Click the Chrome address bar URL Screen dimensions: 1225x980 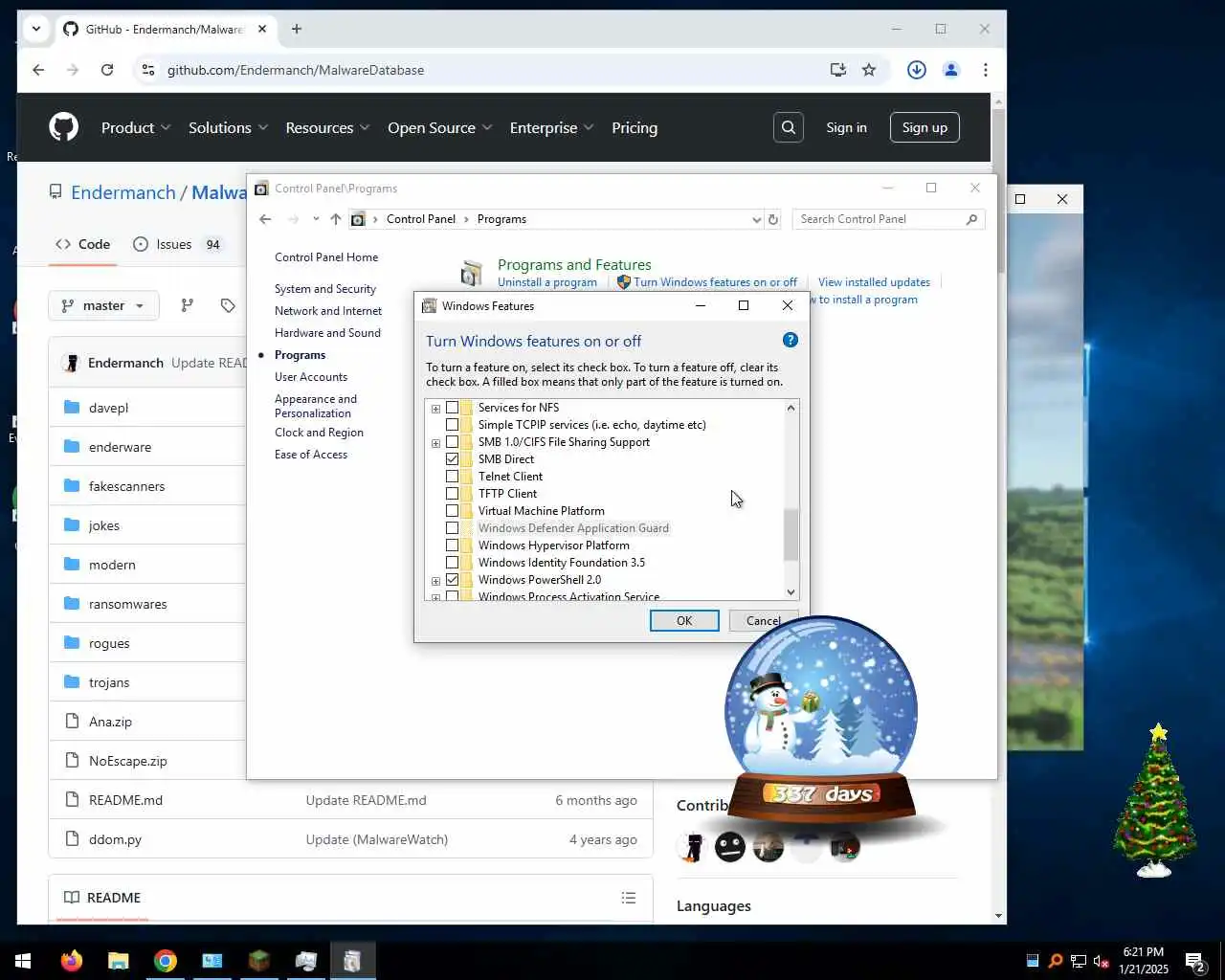pyautogui.click(x=296, y=70)
